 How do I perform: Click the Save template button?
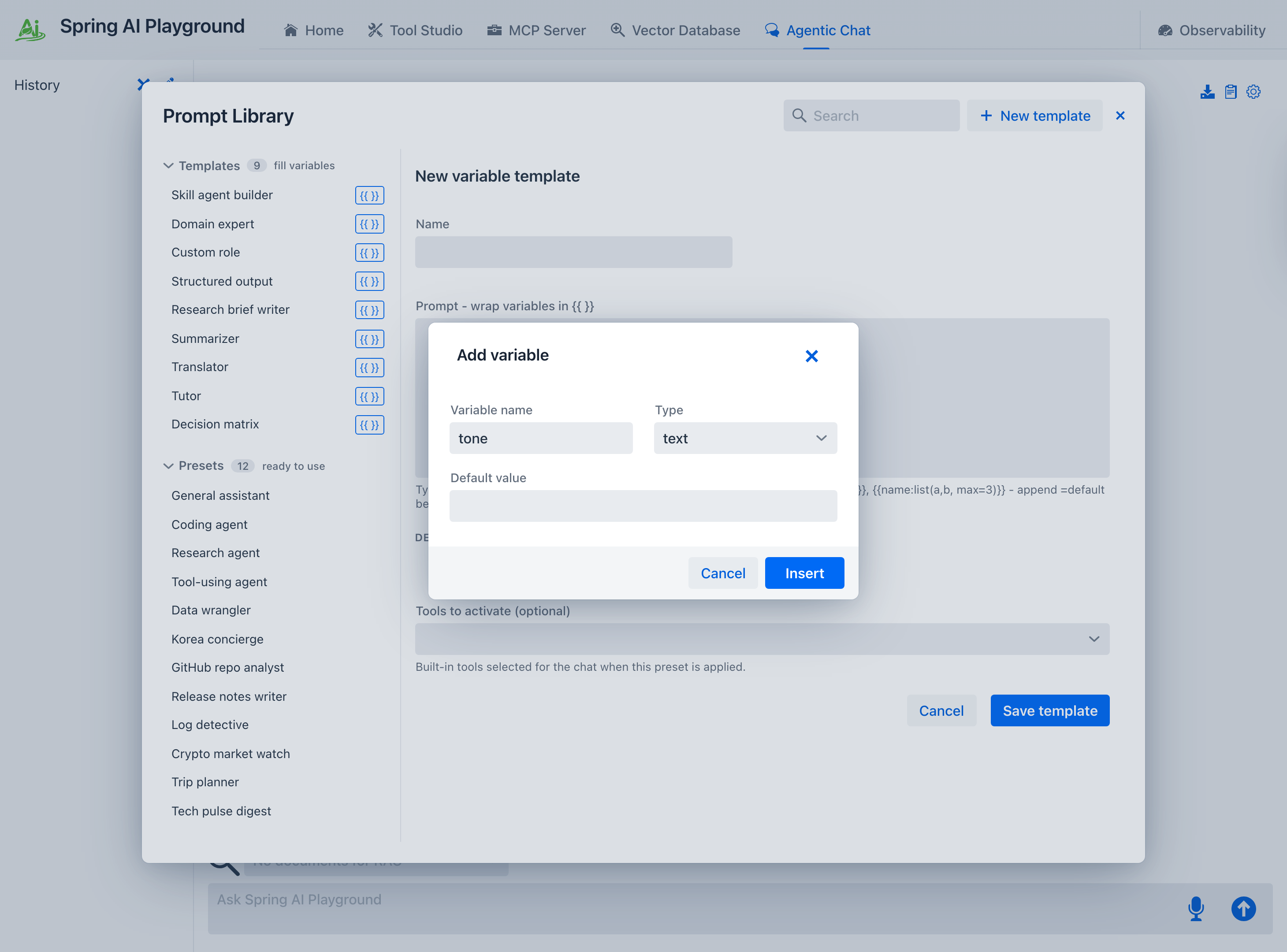1049,710
